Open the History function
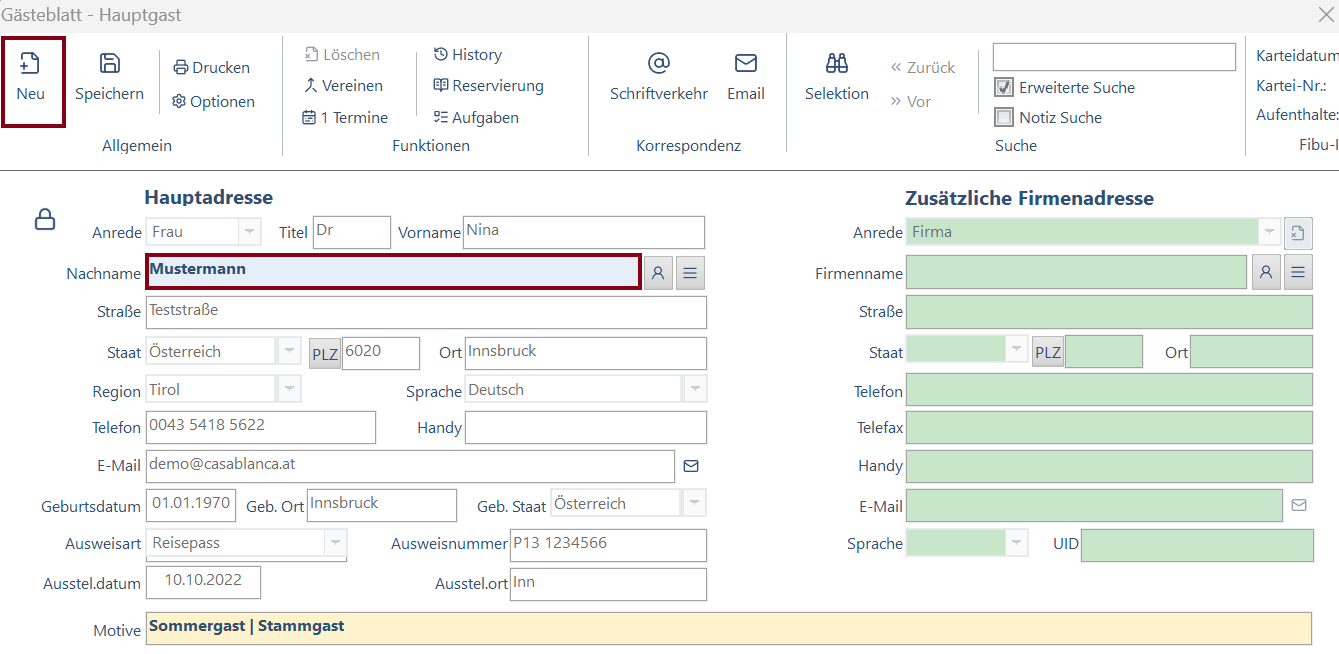This screenshot has width=1339, height=654. pyautogui.click(x=467, y=55)
